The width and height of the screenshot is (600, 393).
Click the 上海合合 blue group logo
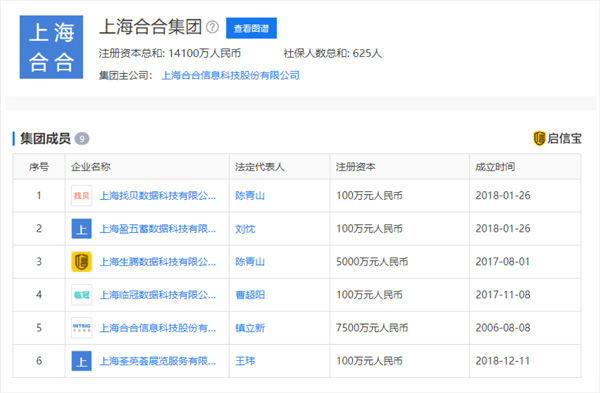pyautogui.click(x=51, y=47)
